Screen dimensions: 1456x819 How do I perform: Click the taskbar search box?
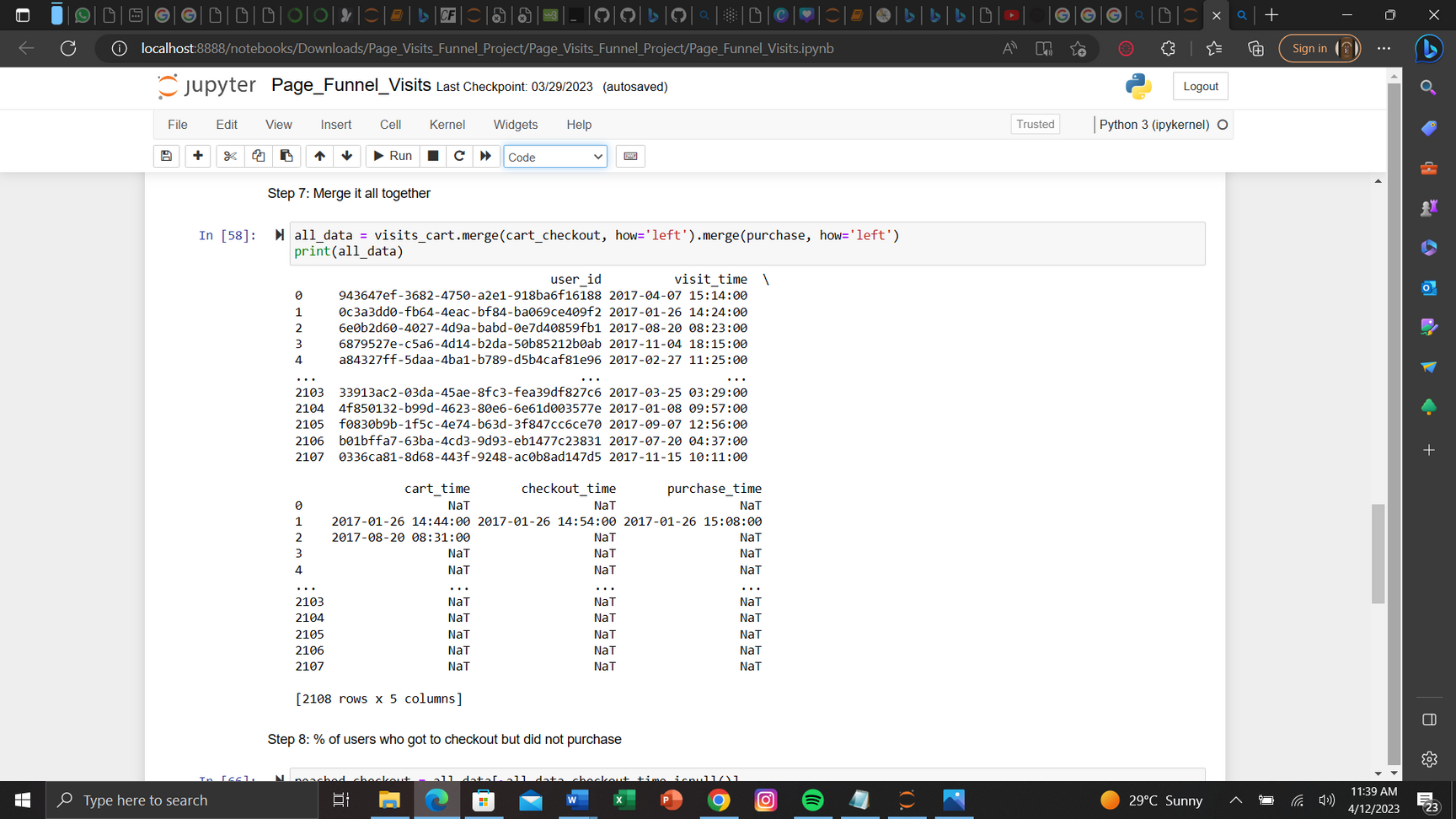pos(182,800)
